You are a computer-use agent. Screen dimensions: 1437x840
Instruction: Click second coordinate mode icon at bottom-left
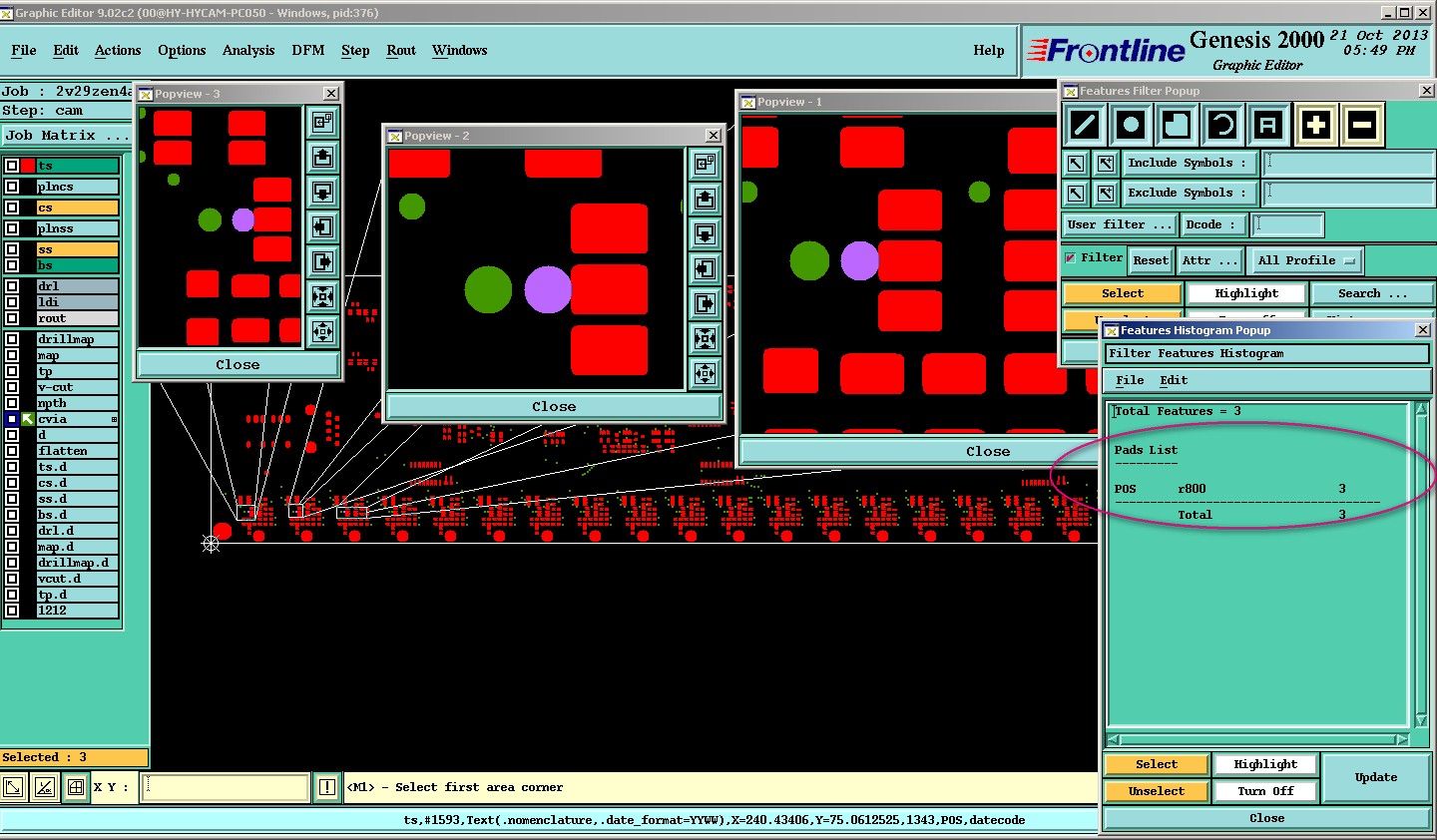click(x=45, y=787)
